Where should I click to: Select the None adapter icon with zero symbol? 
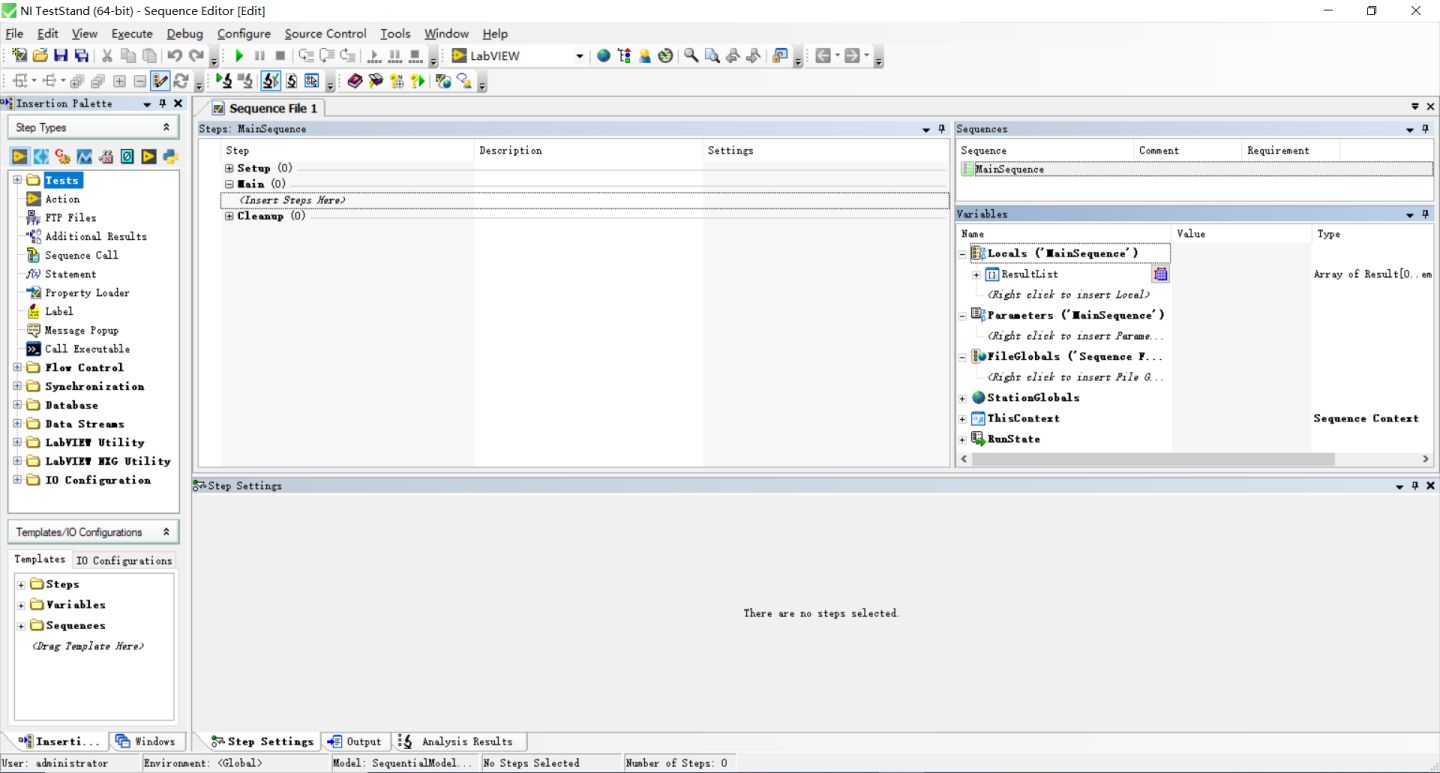click(127, 157)
